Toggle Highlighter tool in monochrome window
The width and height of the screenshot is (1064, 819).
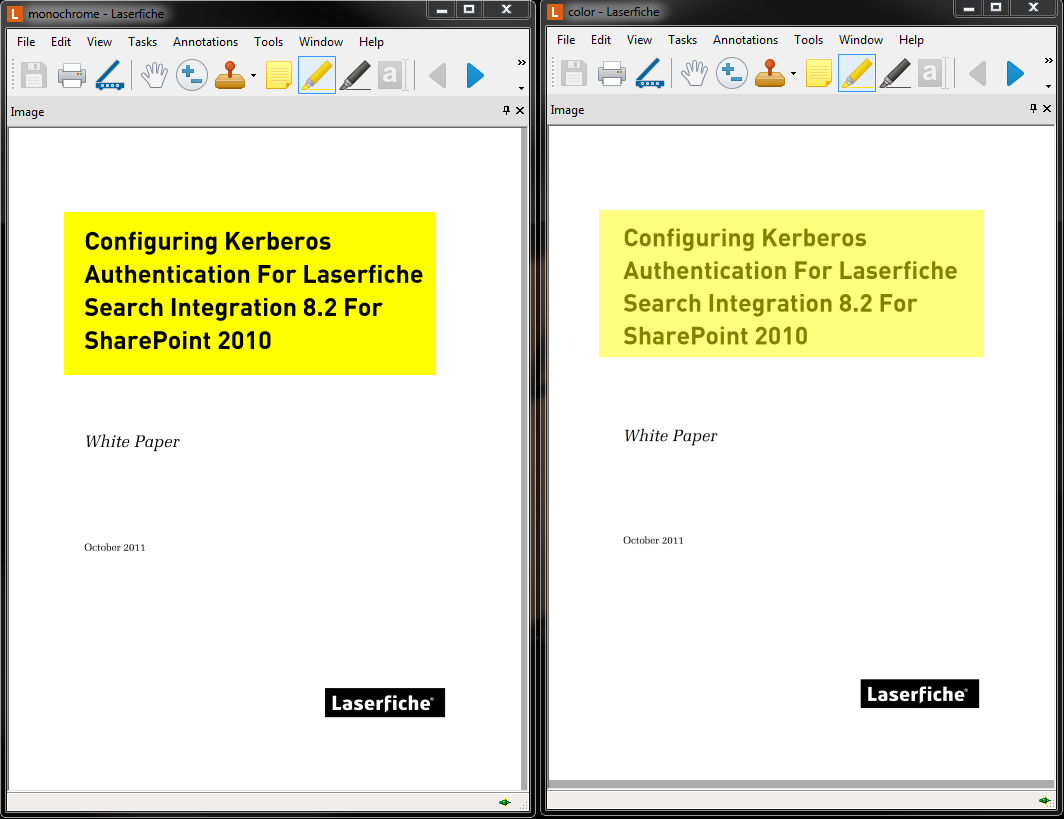317,75
